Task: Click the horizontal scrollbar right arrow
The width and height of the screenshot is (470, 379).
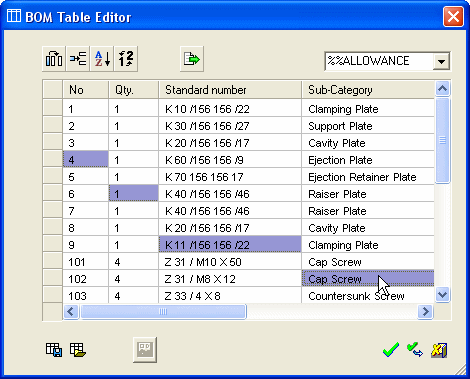Action: coord(425,312)
